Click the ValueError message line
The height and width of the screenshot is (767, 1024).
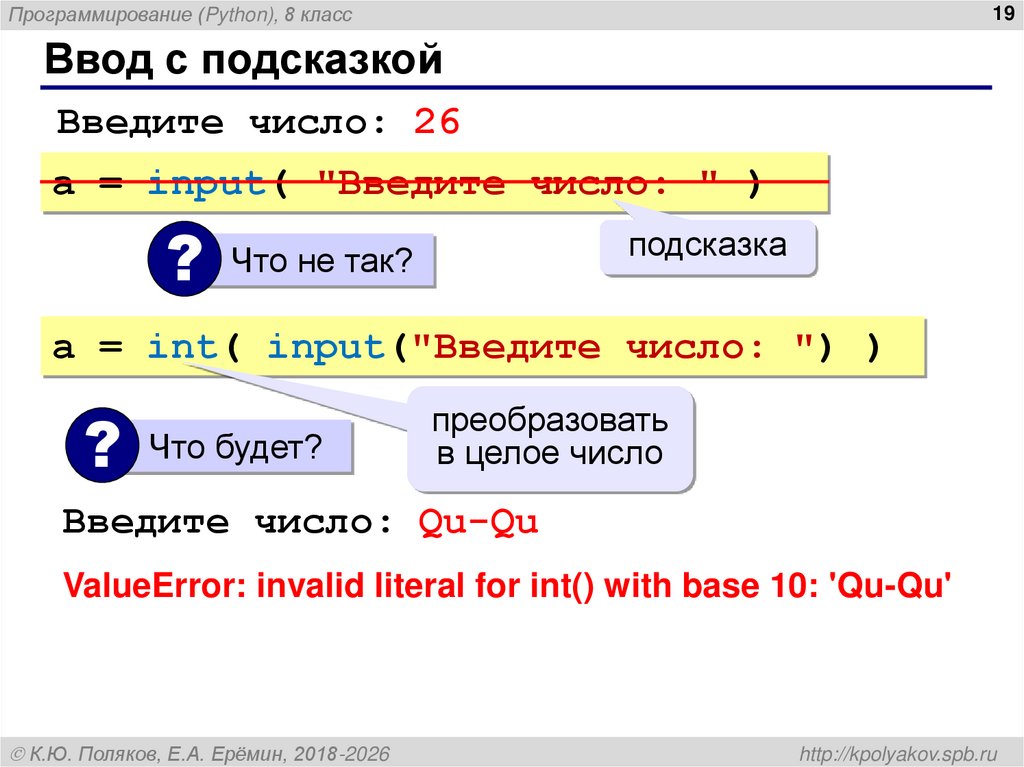click(x=507, y=585)
